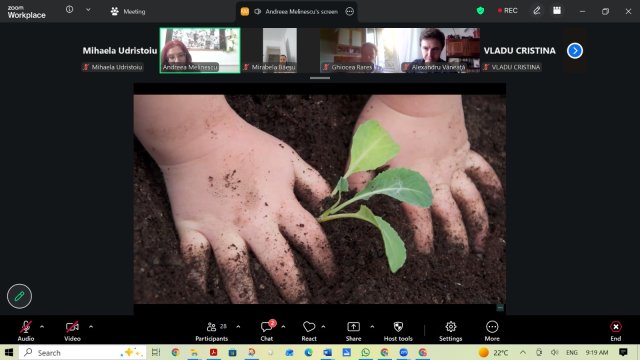Image resolution: width=640 pixels, height=360 pixels.
Task: Open Windows Start menu
Action: point(9,352)
